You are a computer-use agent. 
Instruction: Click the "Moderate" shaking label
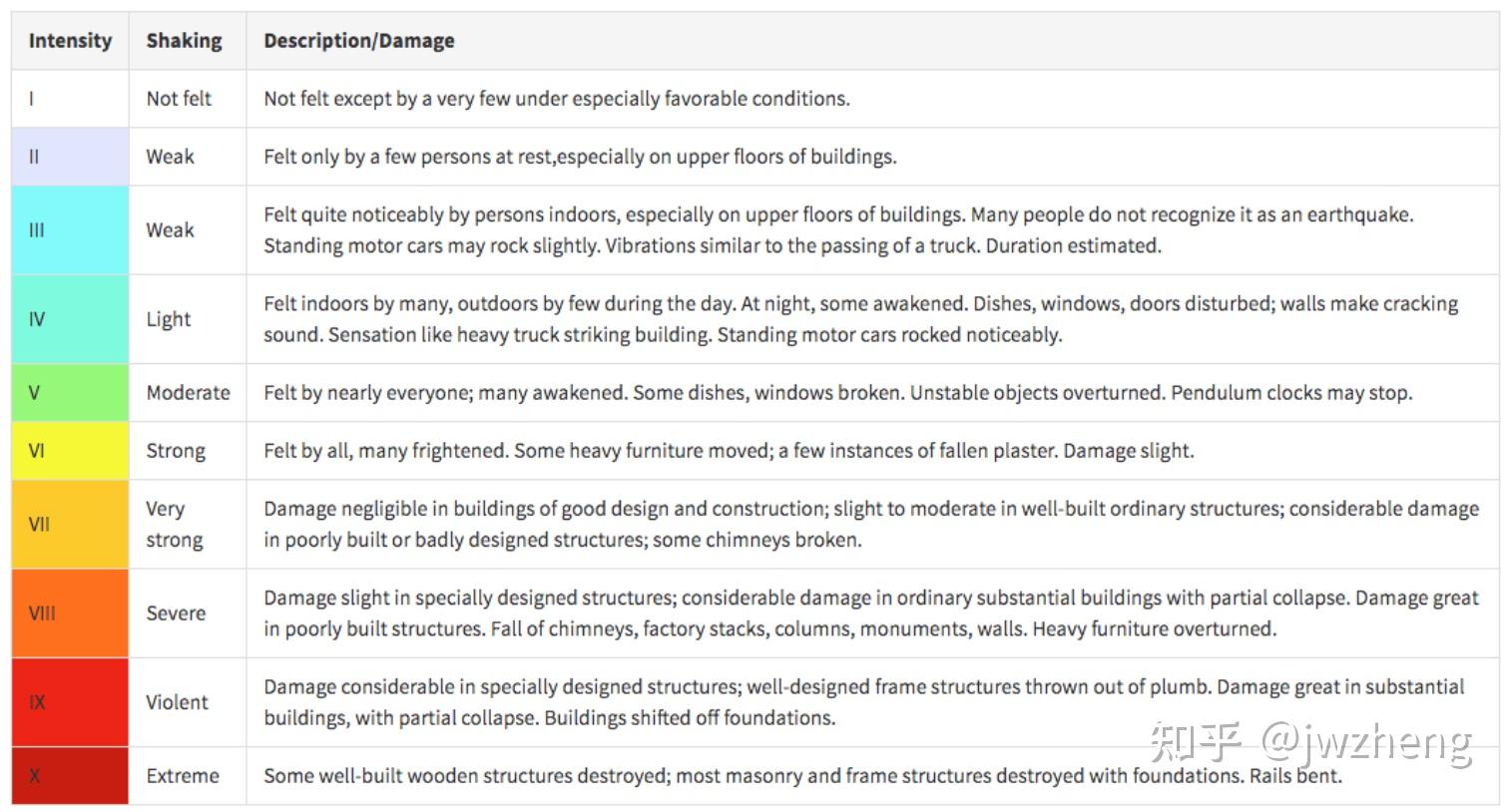tap(189, 392)
